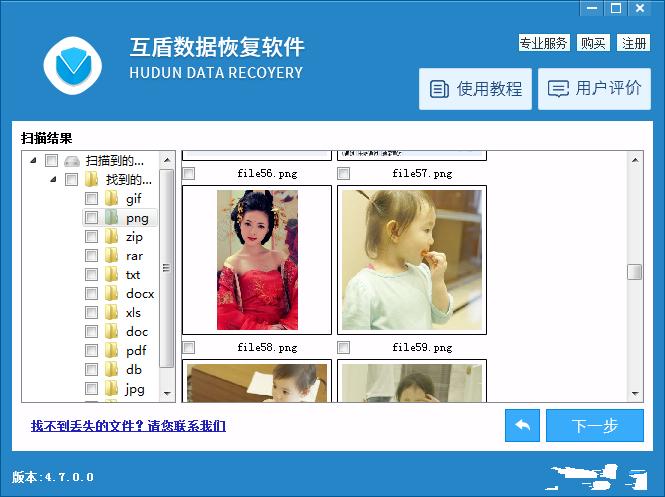Tick the xls folder checkbox
Viewport: 665px width, 497px height.
[x=91, y=313]
